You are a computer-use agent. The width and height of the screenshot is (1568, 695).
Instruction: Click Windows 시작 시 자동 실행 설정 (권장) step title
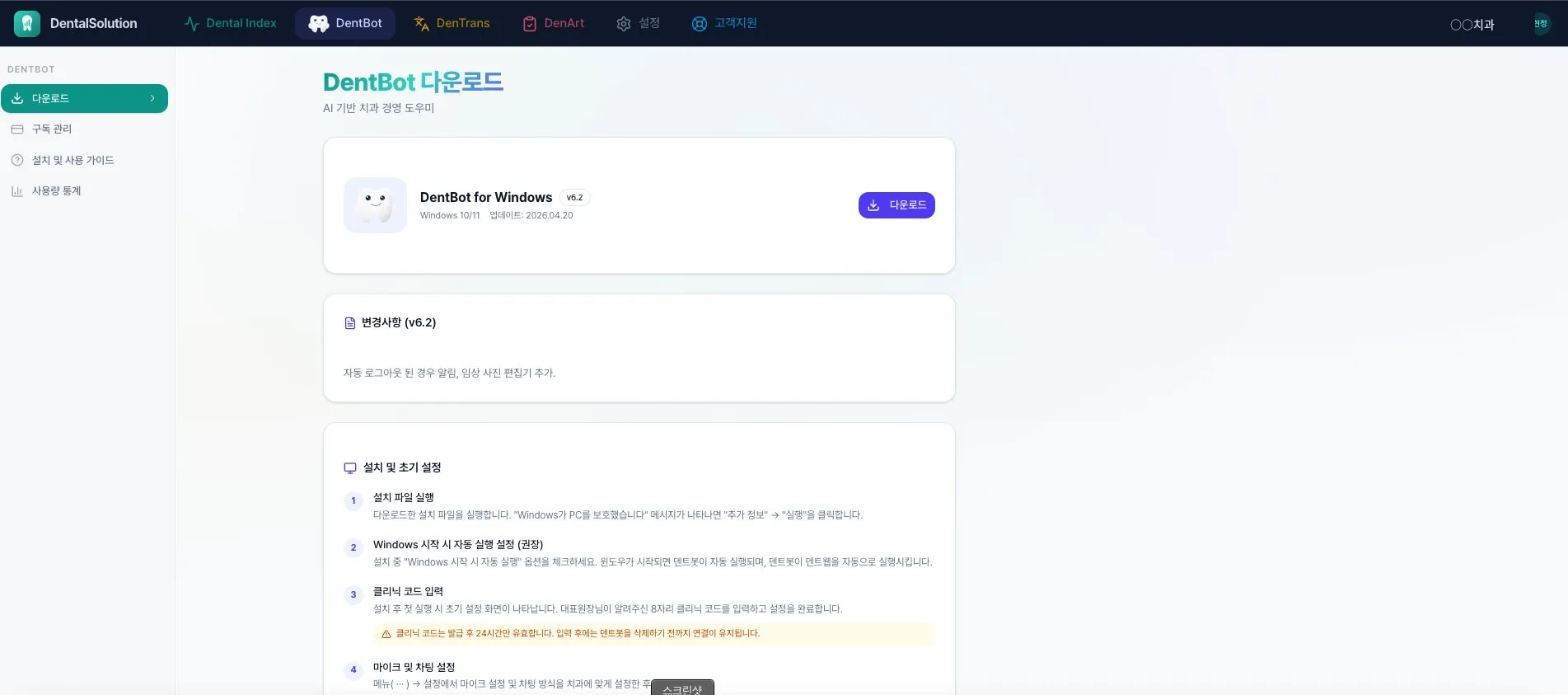(x=458, y=544)
